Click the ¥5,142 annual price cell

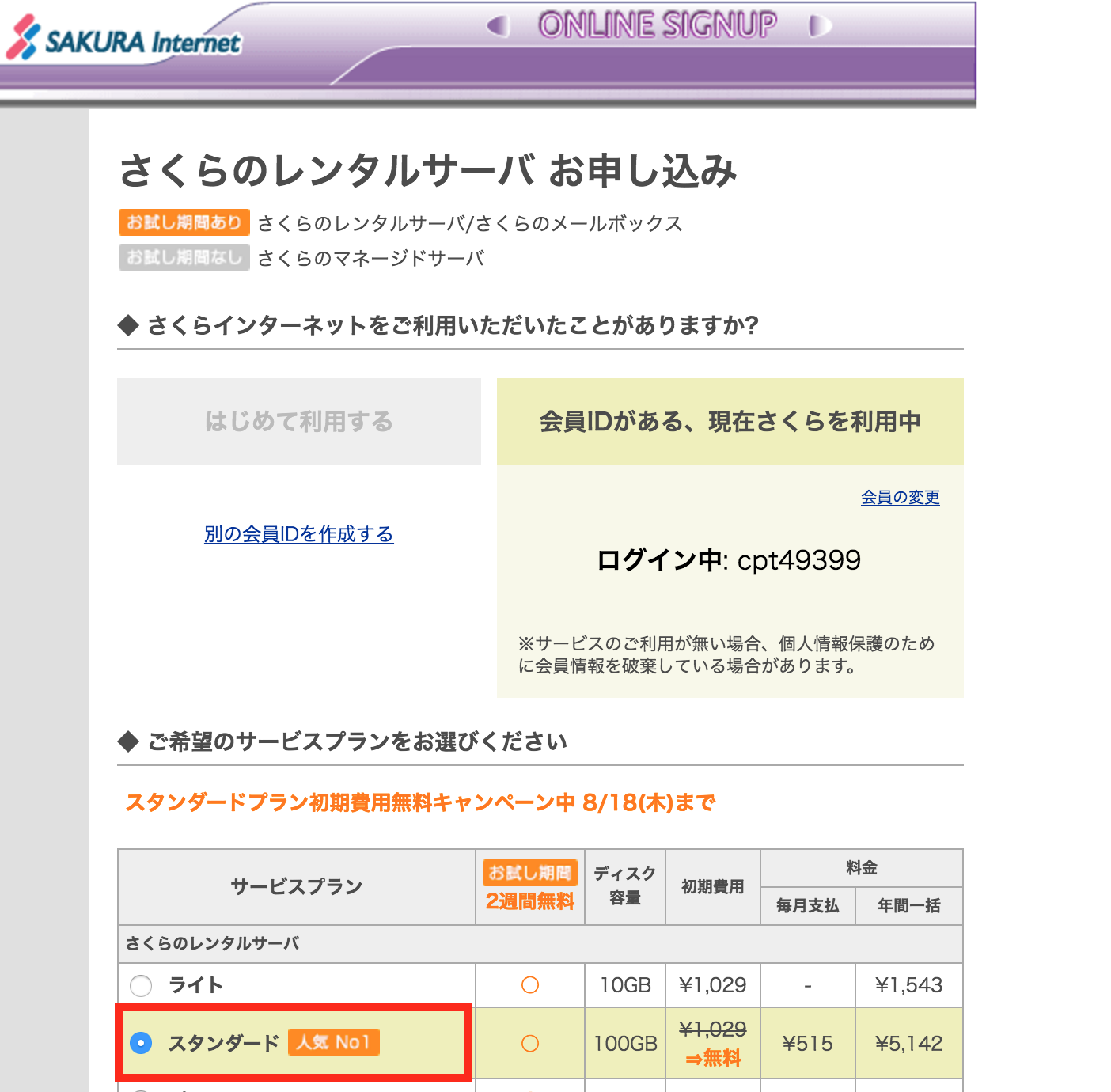coord(909,1044)
